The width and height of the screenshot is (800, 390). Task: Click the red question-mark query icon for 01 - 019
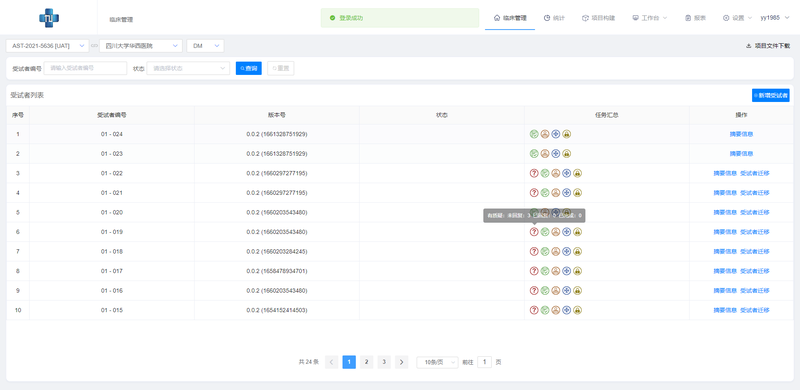coord(534,232)
